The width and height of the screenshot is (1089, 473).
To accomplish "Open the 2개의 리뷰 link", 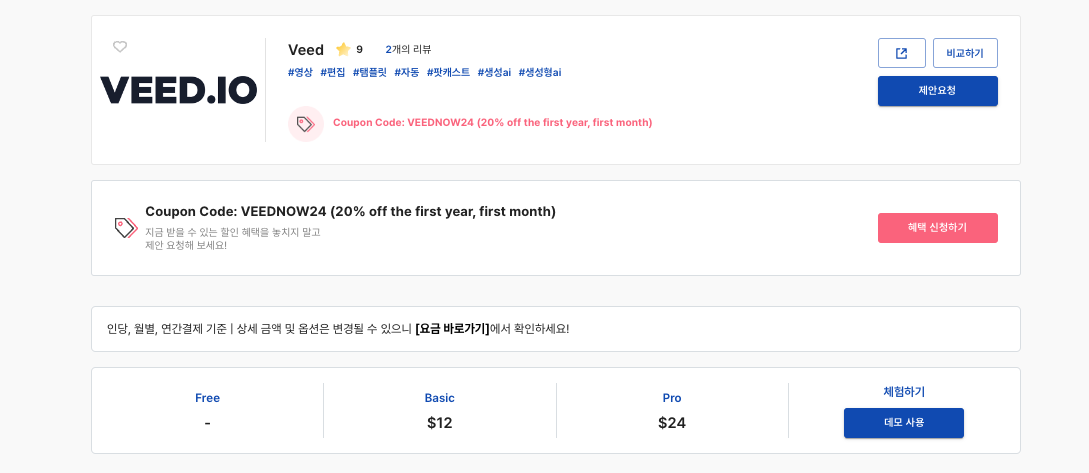I will (408, 49).
